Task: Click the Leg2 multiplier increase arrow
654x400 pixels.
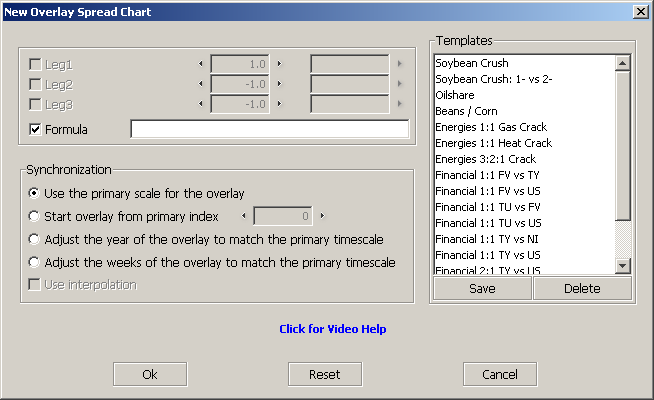Action: tap(279, 84)
